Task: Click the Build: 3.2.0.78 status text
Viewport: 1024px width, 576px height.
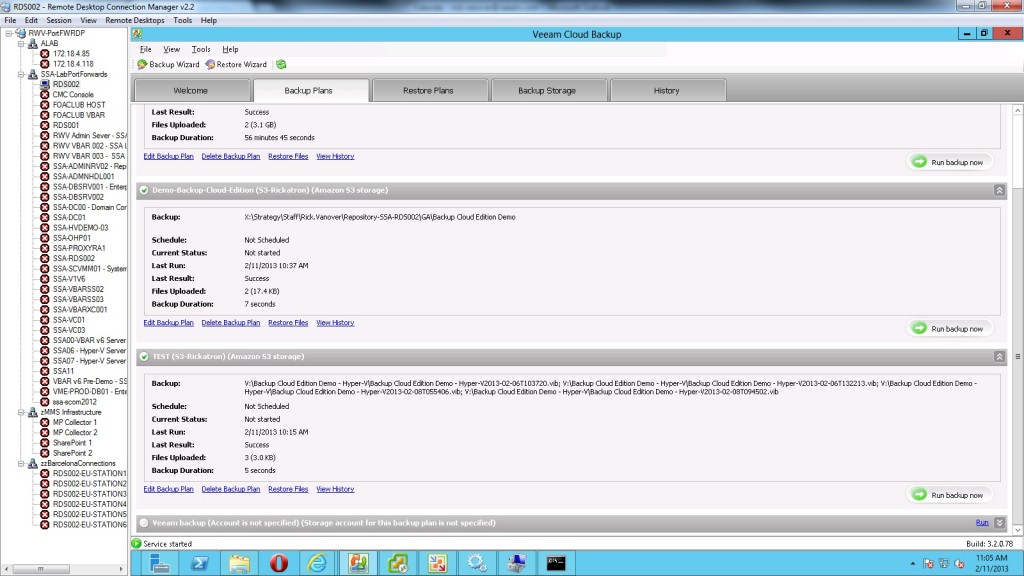Action: (x=989, y=543)
